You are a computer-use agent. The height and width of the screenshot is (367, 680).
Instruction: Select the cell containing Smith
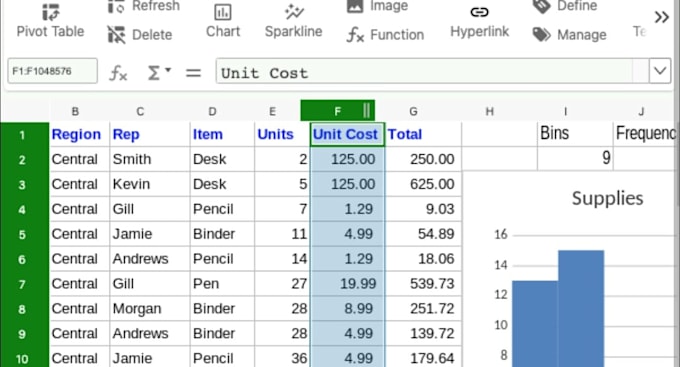click(x=150, y=159)
